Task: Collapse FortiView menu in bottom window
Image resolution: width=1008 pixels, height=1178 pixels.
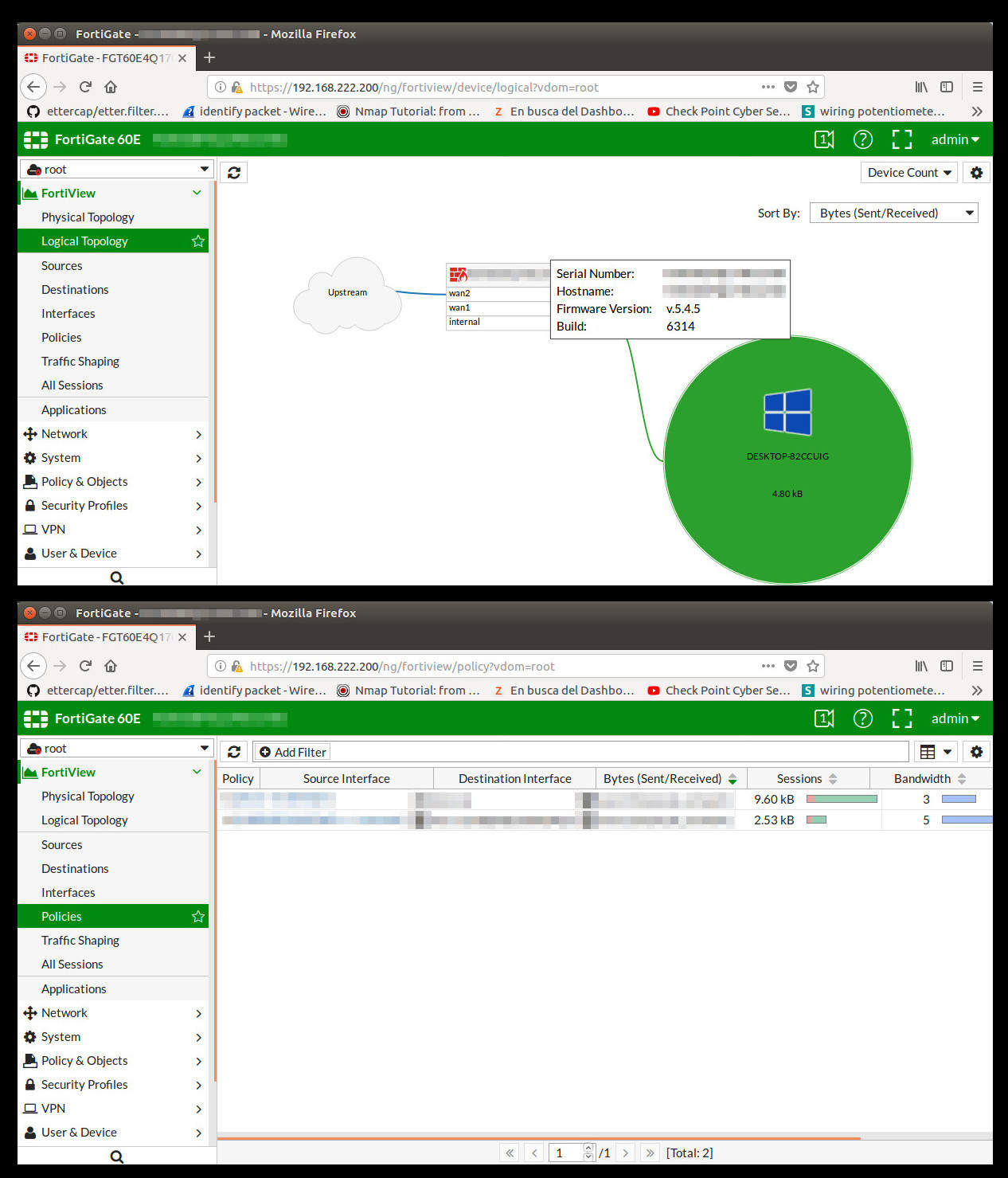Action: click(x=197, y=772)
